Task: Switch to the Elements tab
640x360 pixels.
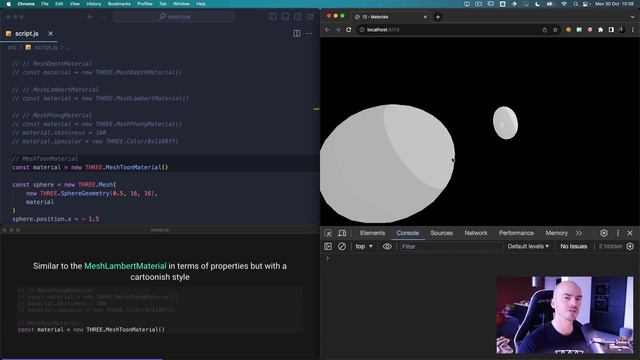Action: pyautogui.click(x=372, y=233)
